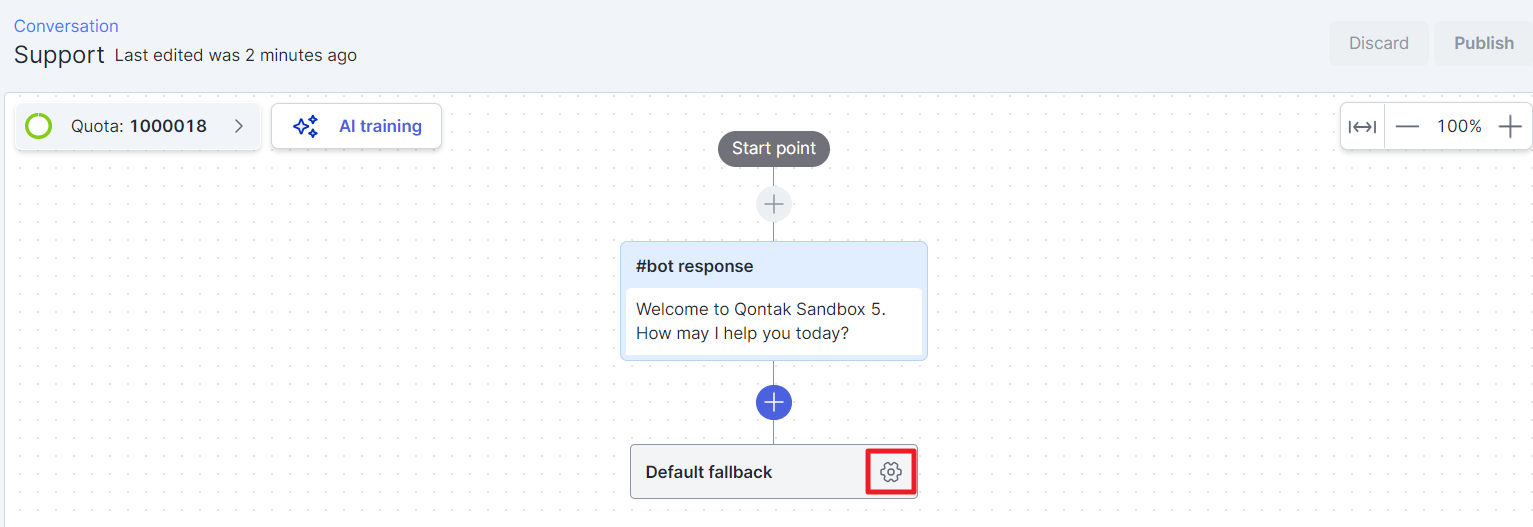Click the green quota ring icon
This screenshot has width=1533, height=527.
pyautogui.click(x=39, y=126)
